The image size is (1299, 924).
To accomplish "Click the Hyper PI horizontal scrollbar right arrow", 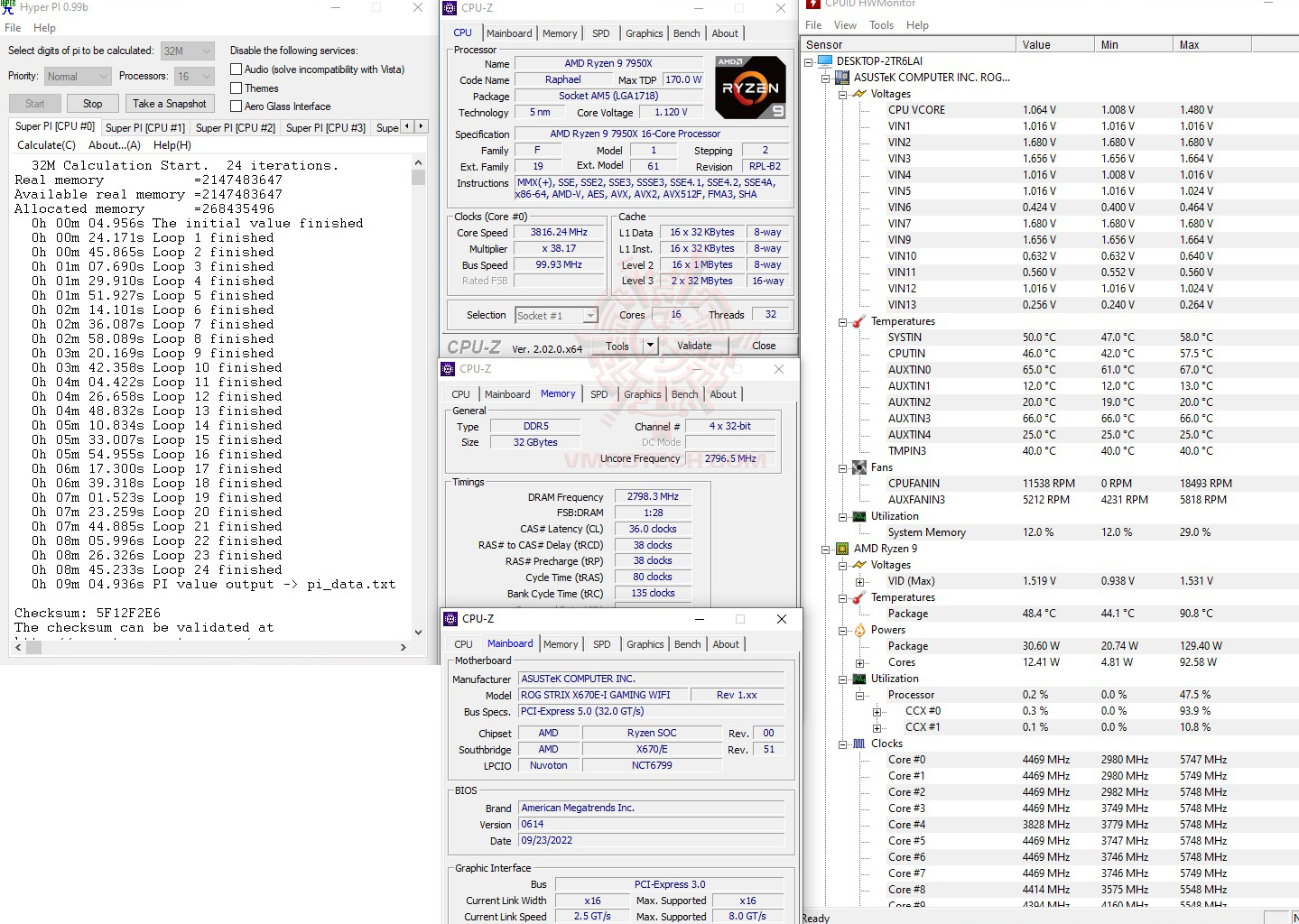I will point(403,647).
